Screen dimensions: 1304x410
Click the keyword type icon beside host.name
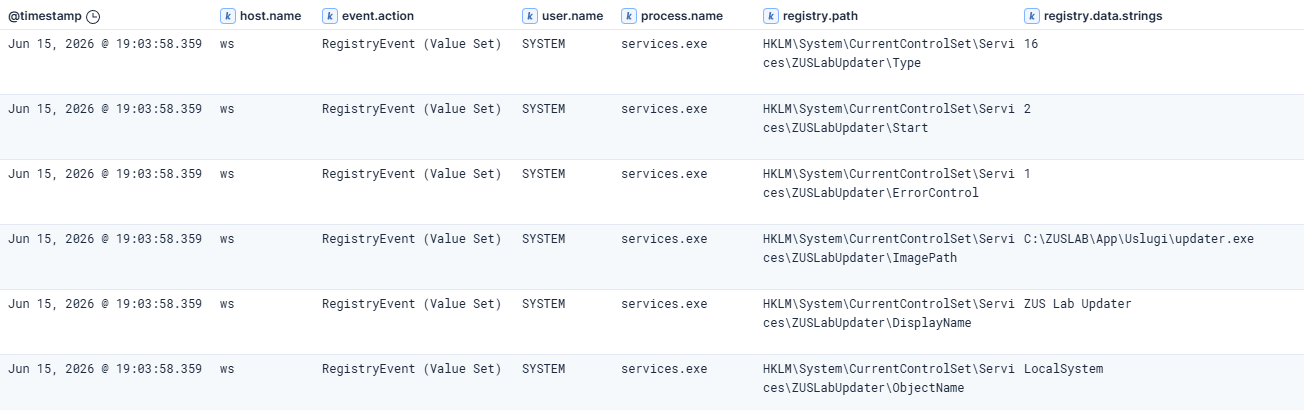coord(227,16)
